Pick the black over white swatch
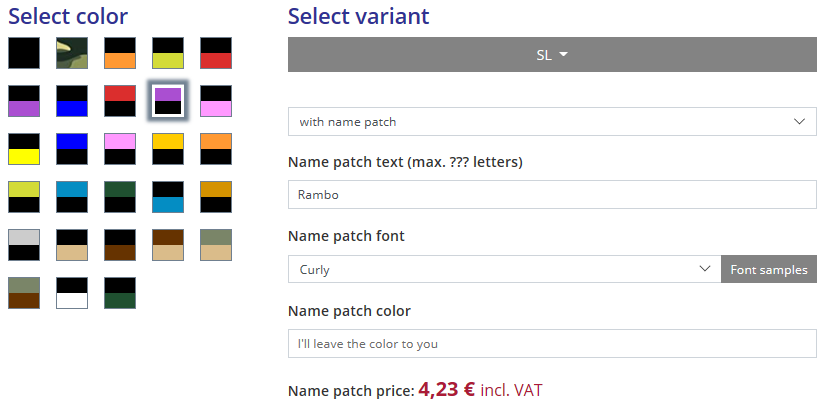The height and width of the screenshot is (415, 821). tap(72, 293)
